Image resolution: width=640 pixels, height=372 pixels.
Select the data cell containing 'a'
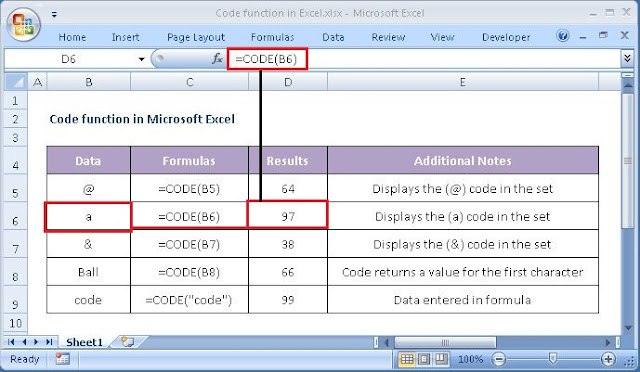coord(88,216)
